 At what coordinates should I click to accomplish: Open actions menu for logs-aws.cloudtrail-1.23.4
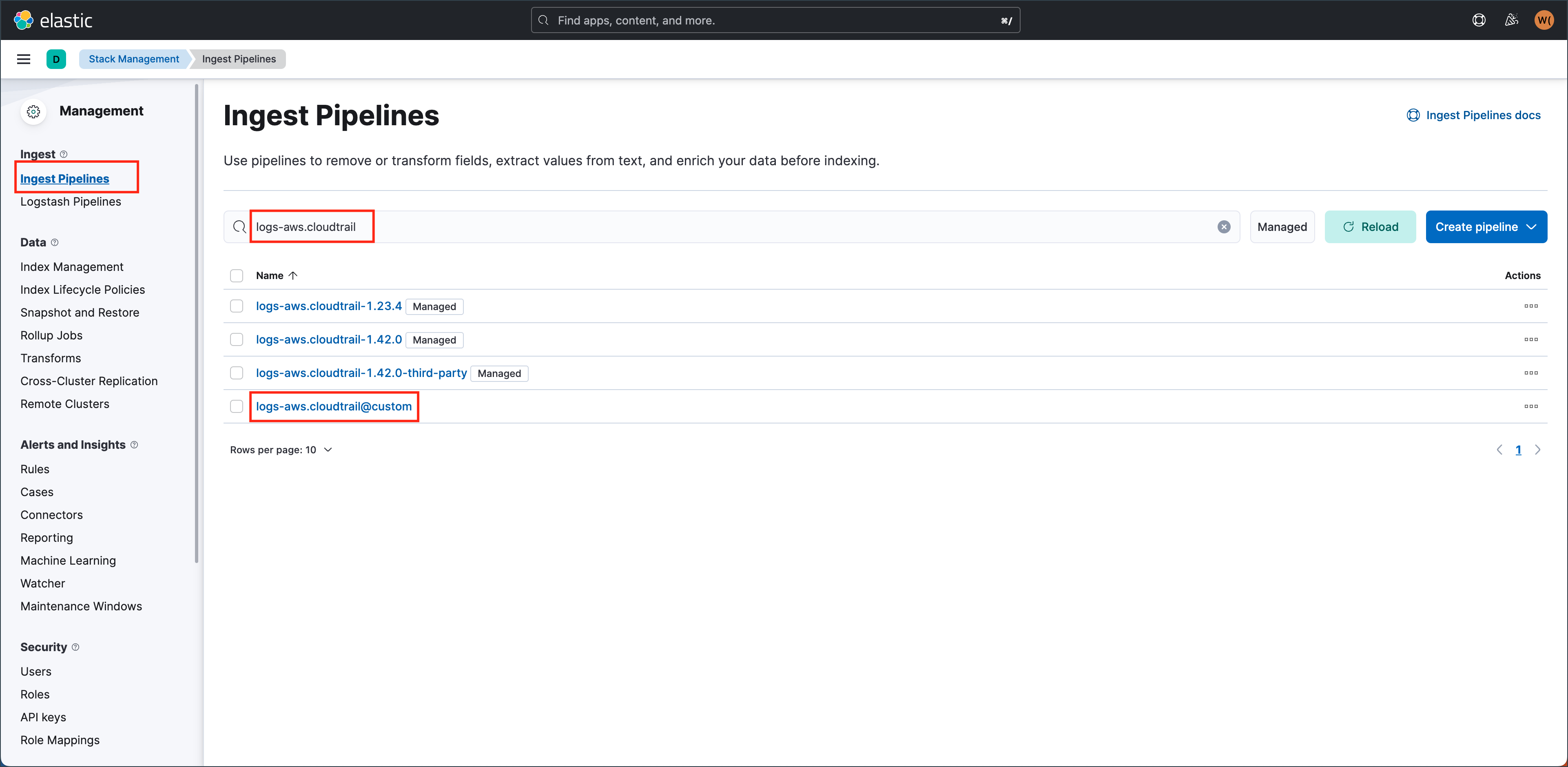(x=1531, y=306)
